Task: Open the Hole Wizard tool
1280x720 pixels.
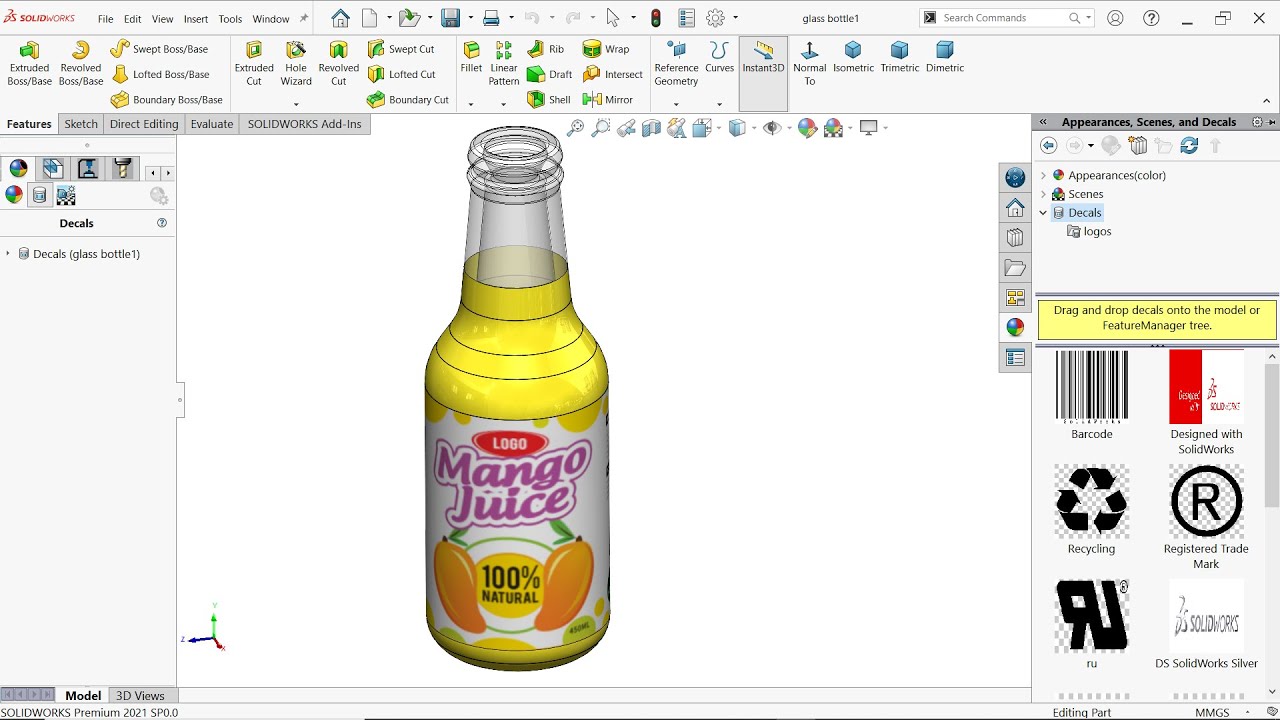Action: 296,64
